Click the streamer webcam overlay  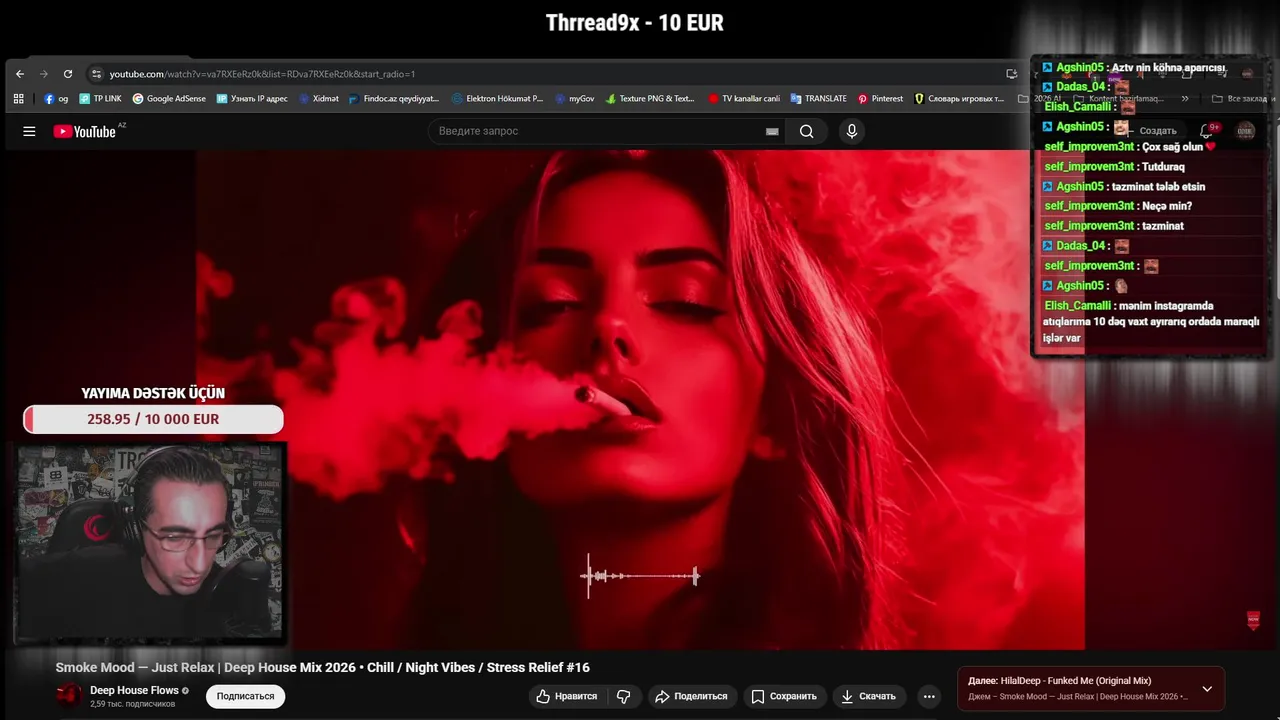149,541
